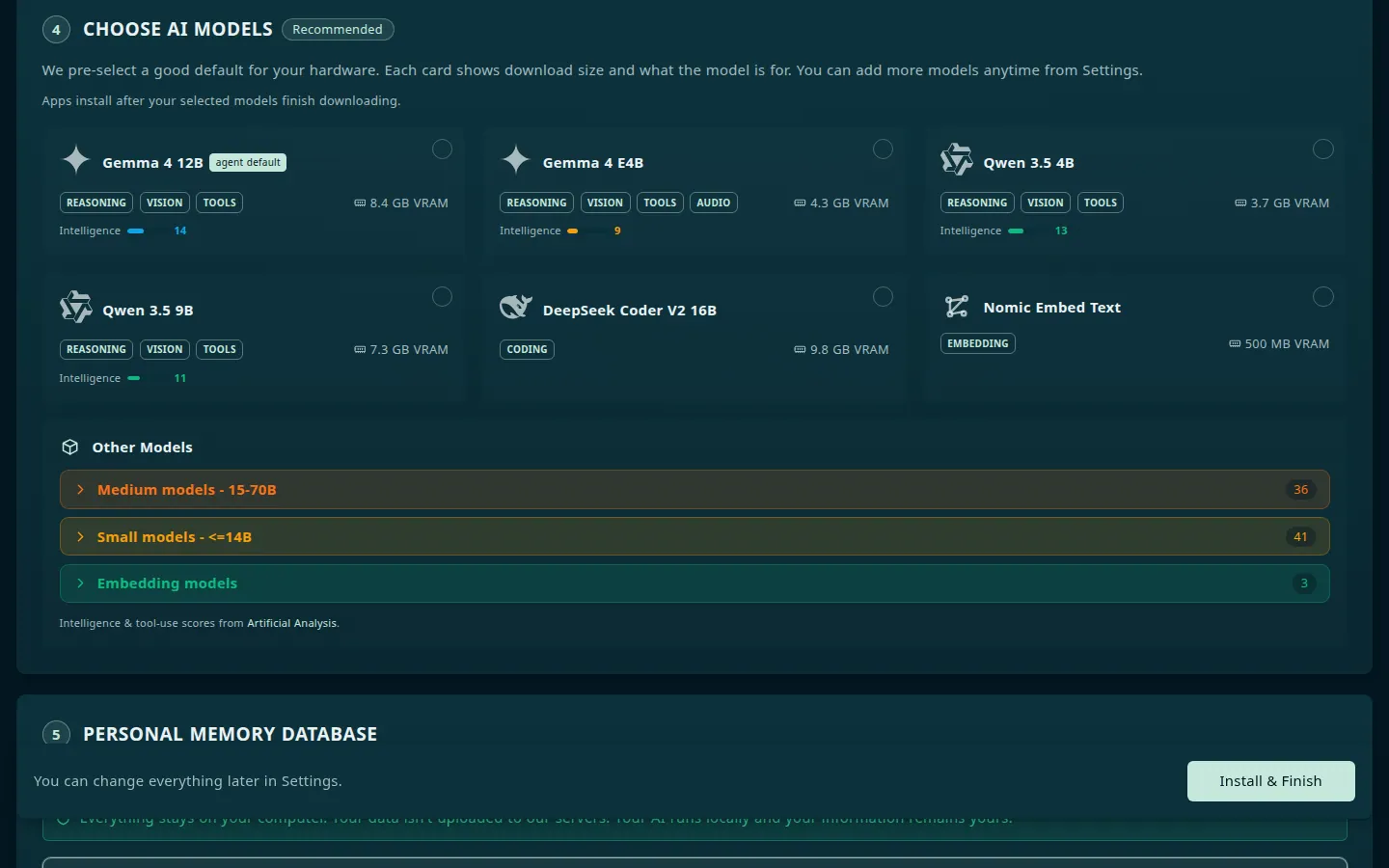
Task: Click the VRAM chip icon on Gemma 4 12B
Action: click(360, 203)
